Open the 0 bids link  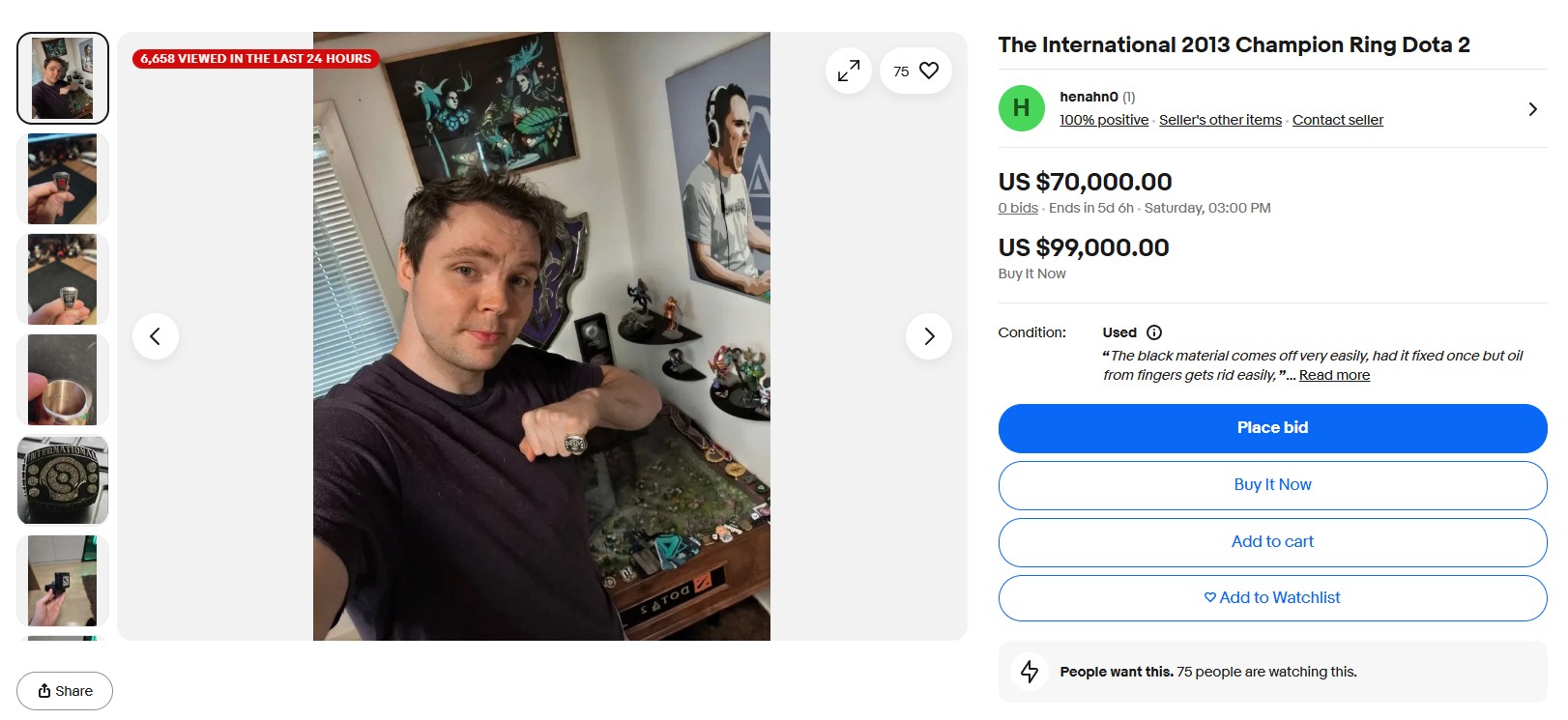1018,208
